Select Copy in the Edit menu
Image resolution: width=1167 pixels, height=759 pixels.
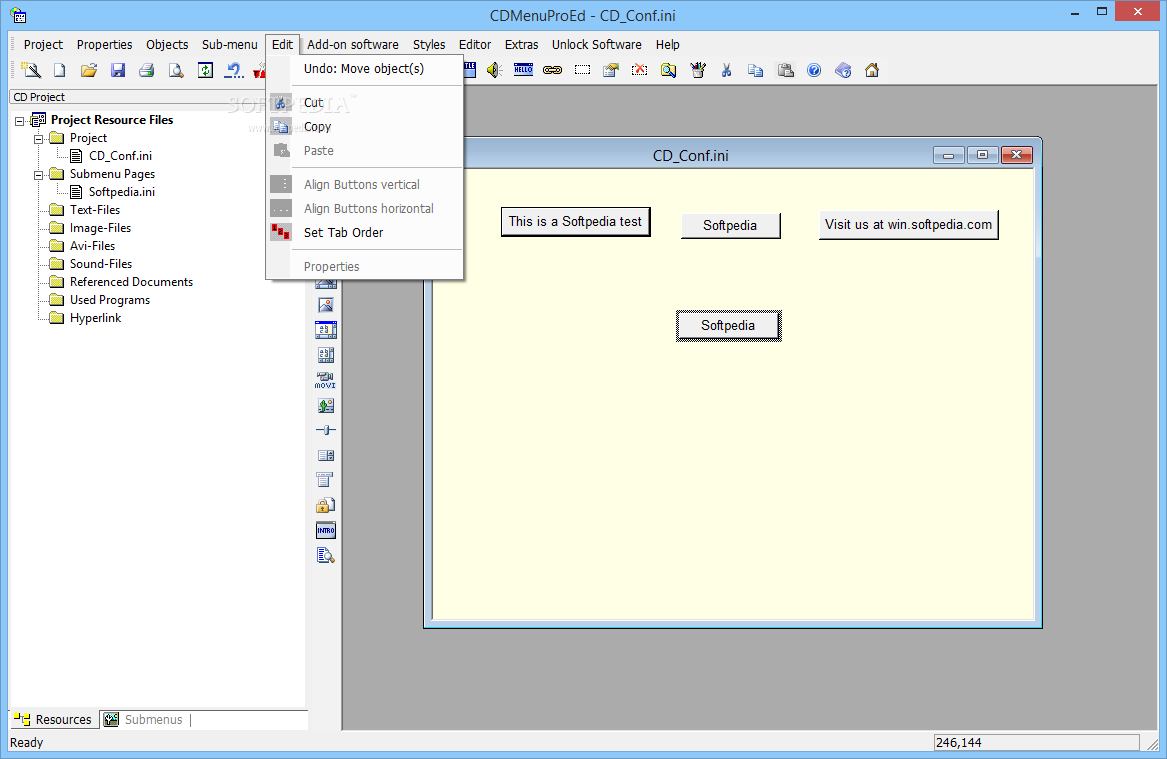point(365,126)
